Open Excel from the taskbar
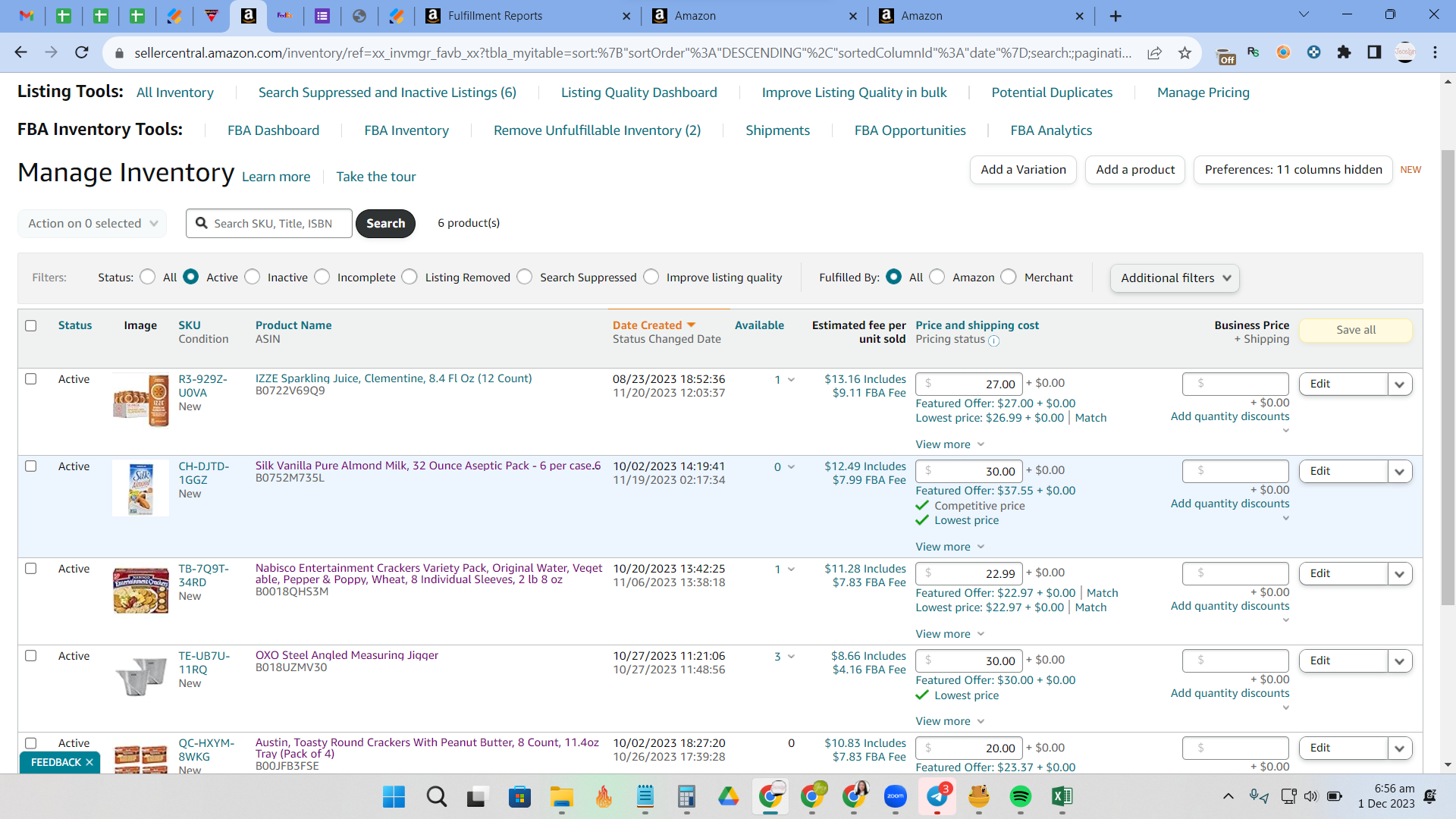Screen dimensions: 1456x819 pos(1062,796)
